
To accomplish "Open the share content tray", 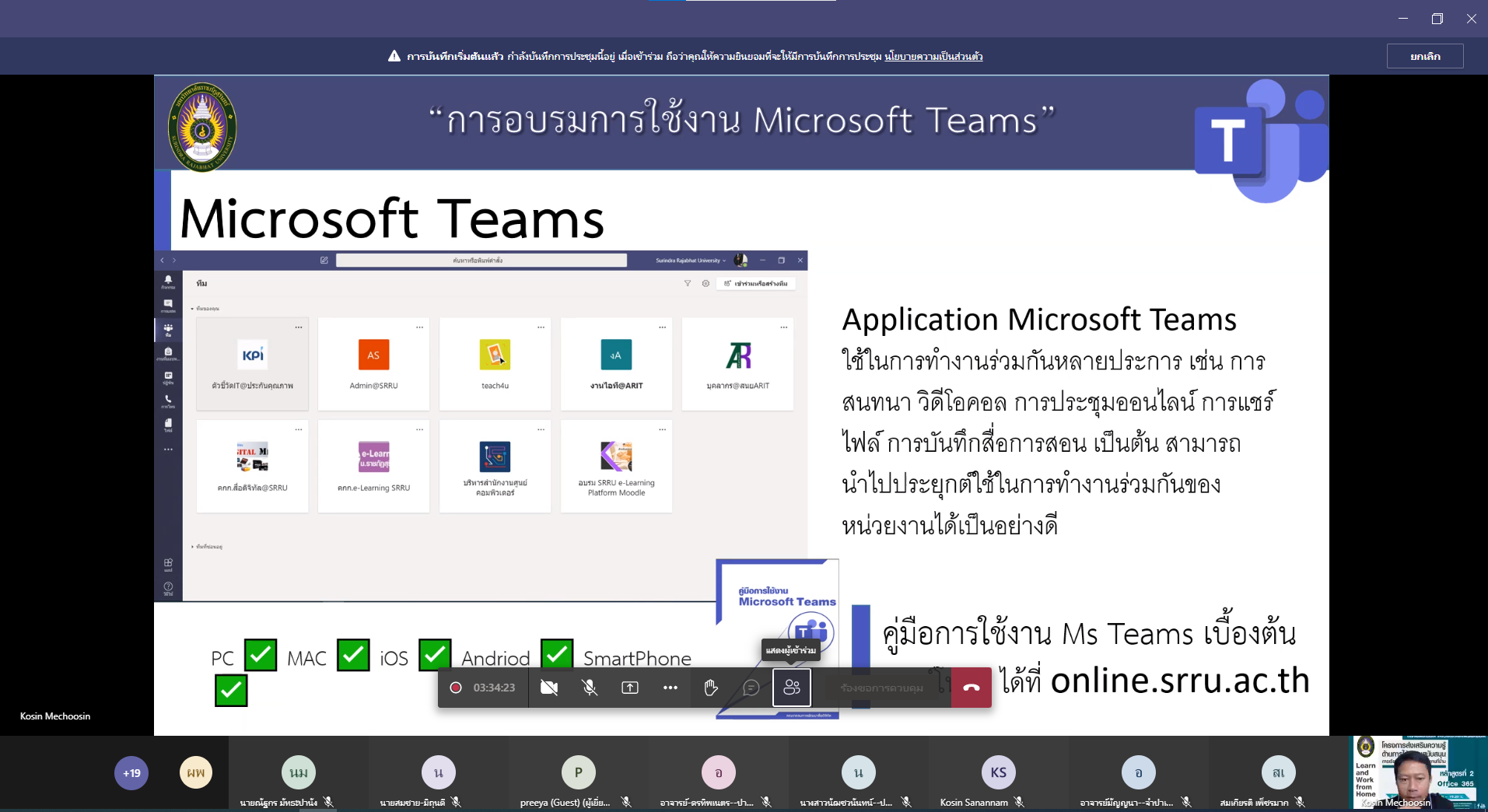I will (630, 688).
